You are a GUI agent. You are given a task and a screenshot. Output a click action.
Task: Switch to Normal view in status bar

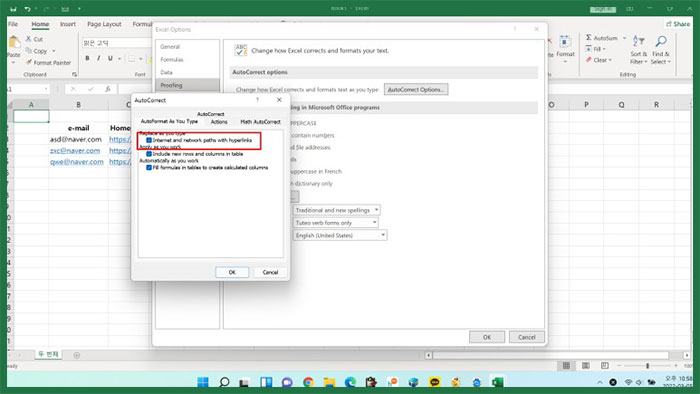[566, 365]
